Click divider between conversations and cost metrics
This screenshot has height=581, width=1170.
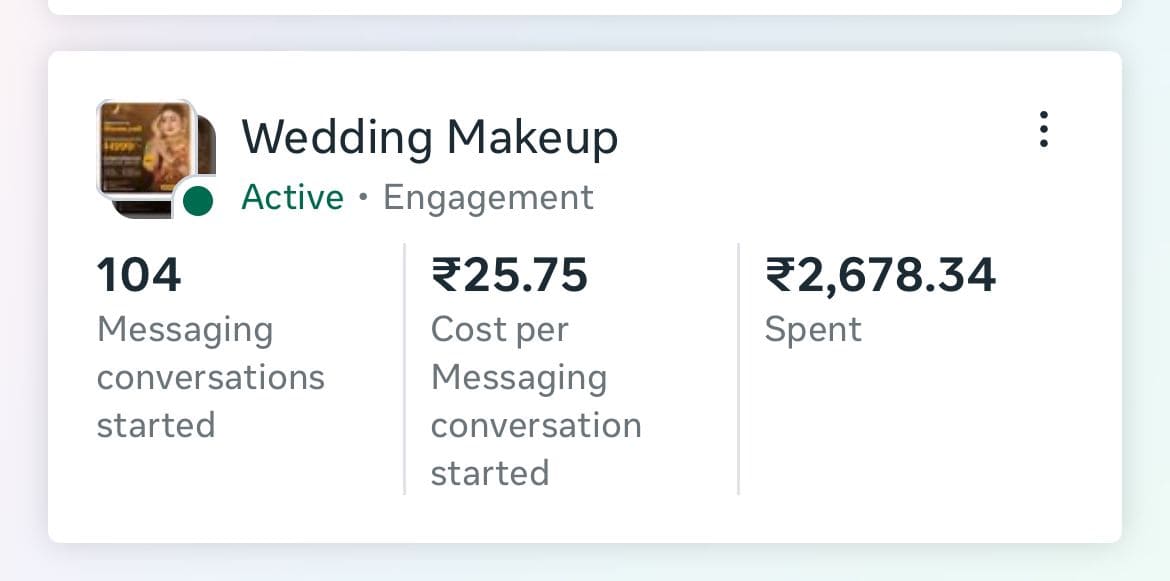click(405, 368)
